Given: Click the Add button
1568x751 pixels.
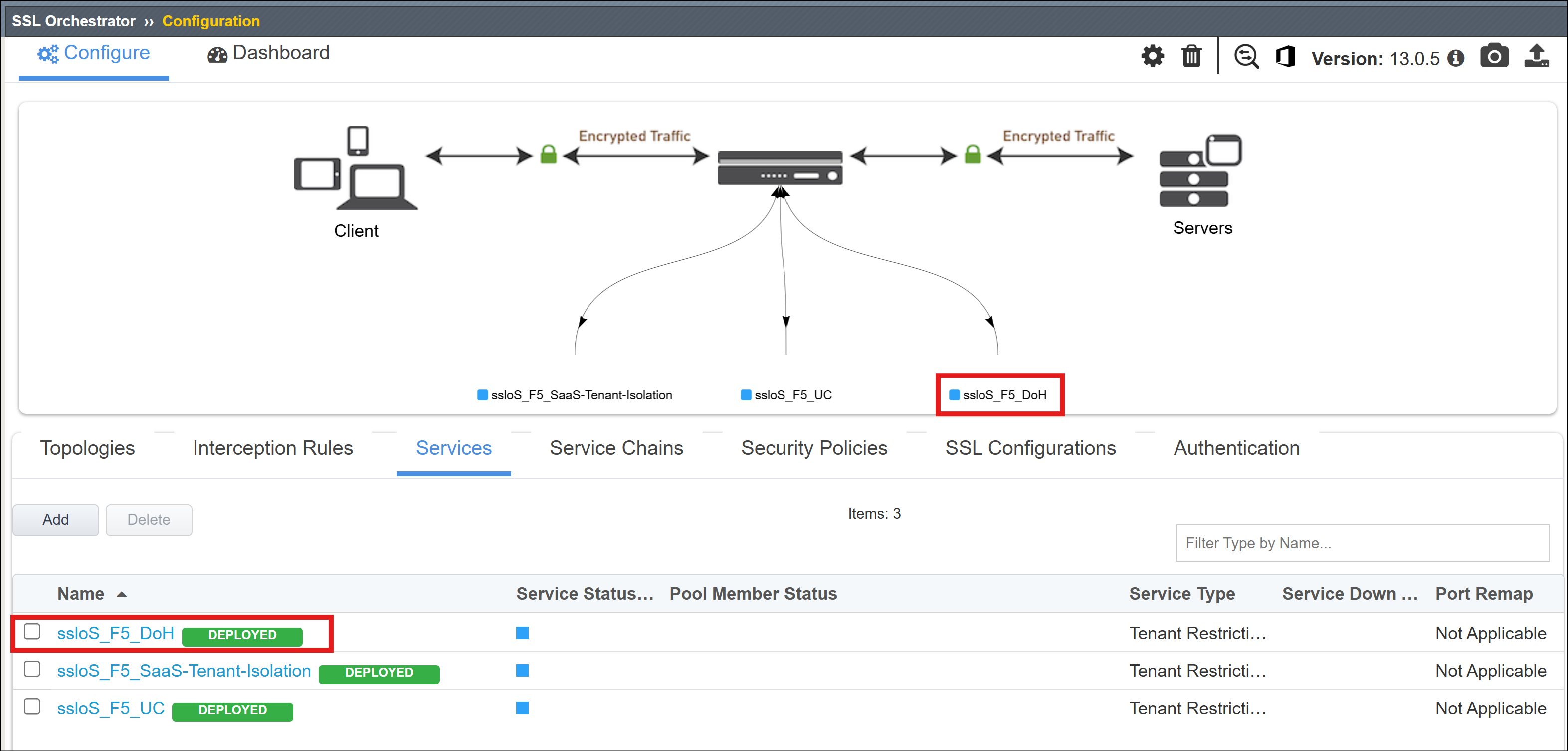Looking at the screenshot, I should tap(55, 519).
